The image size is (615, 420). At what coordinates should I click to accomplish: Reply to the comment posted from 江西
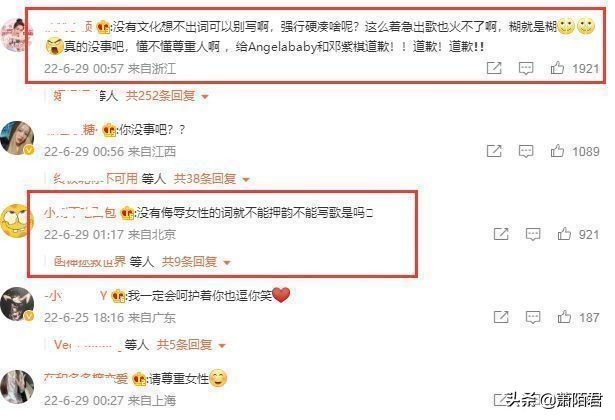[x=526, y=151]
